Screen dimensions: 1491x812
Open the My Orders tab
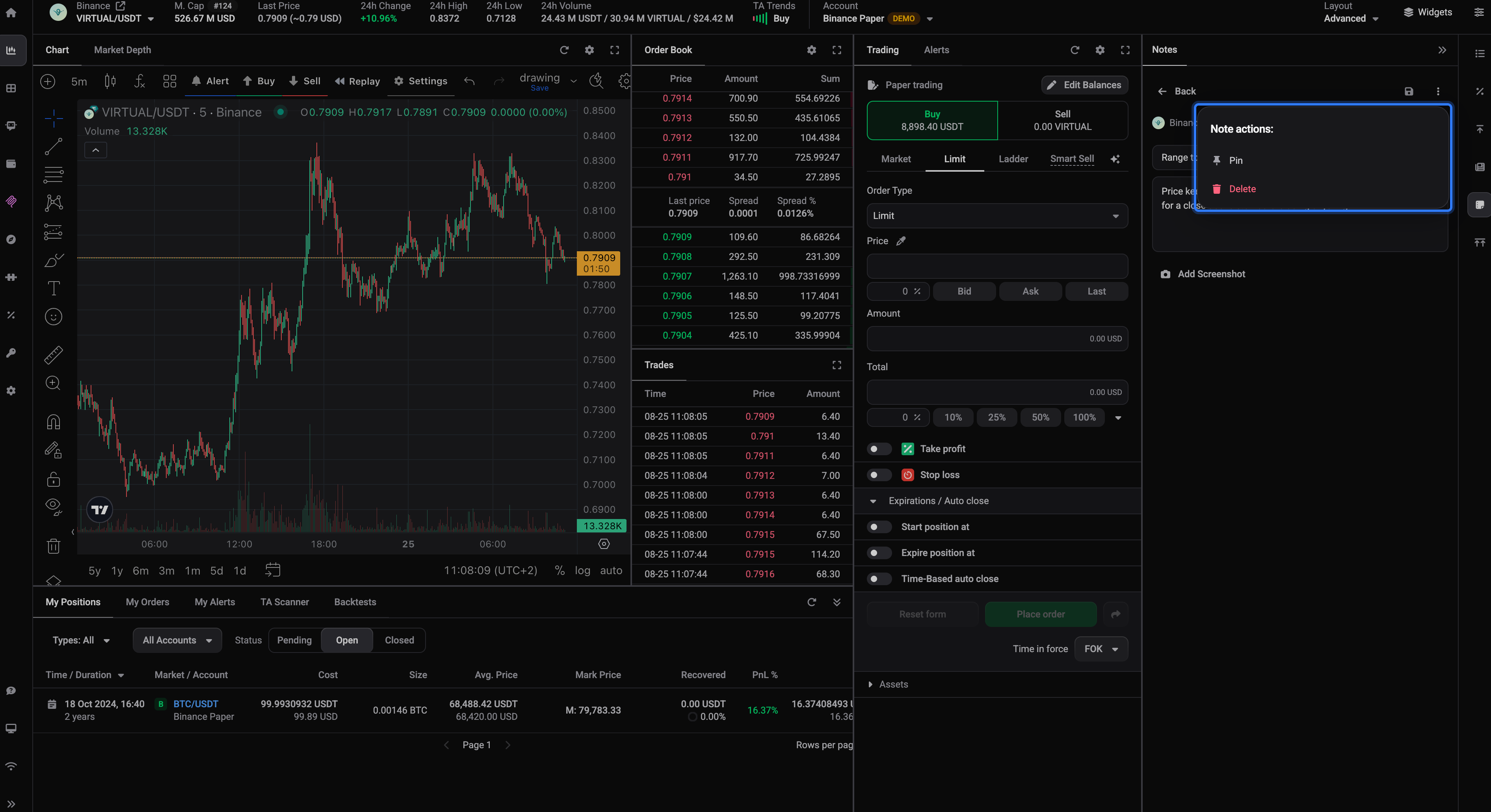tap(148, 602)
